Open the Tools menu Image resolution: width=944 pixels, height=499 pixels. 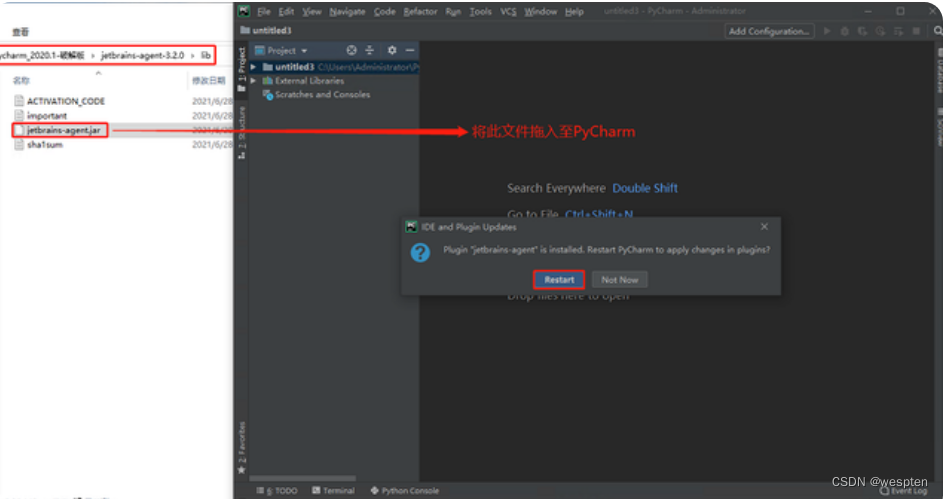click(480, 11)
